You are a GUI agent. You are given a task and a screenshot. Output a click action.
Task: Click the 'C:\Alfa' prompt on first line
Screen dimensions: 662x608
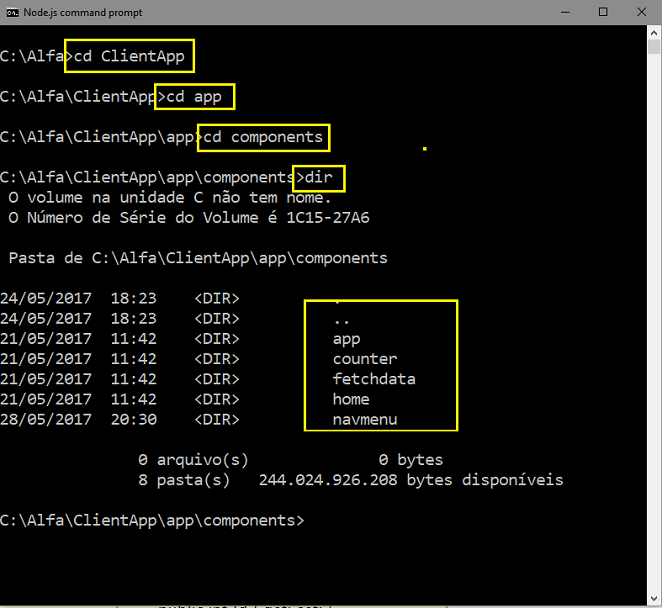pos(32,56)
